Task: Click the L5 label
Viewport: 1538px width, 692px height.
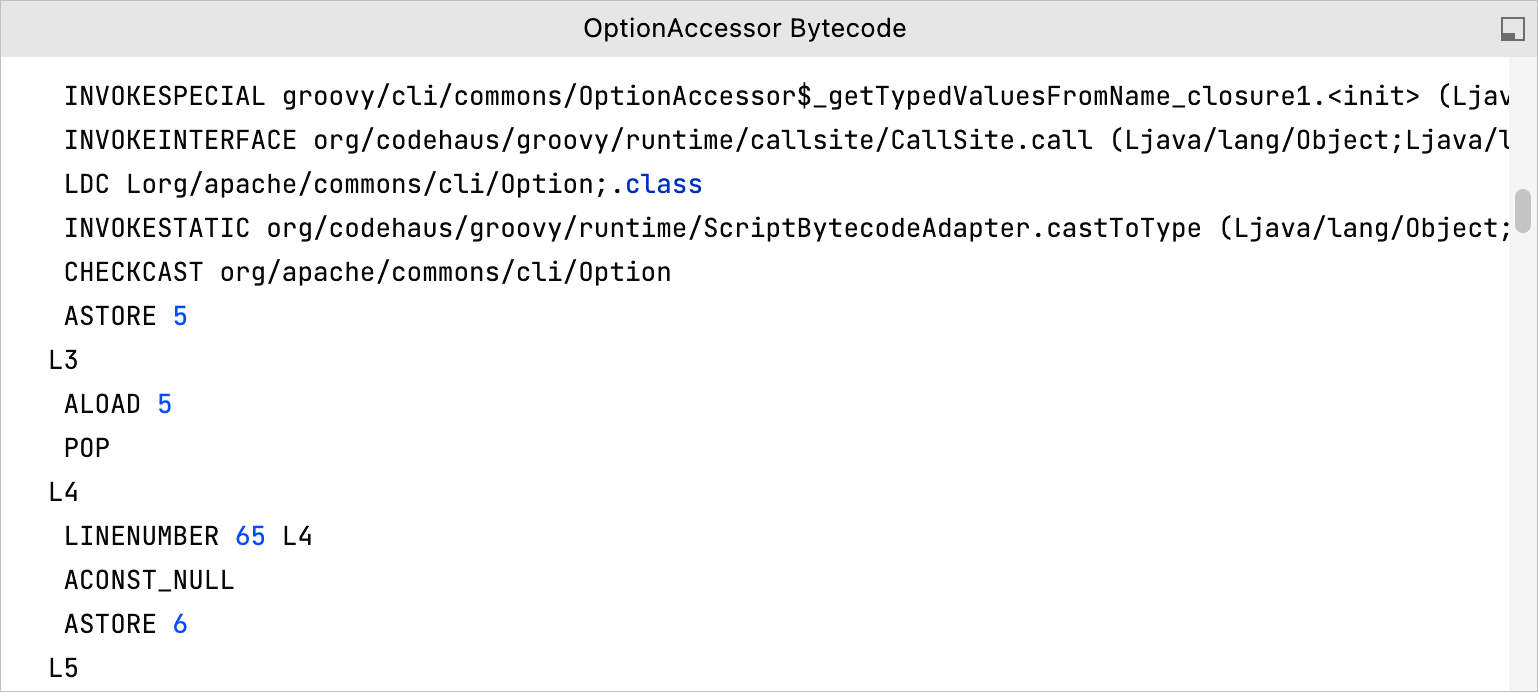Action: [60, 668]
